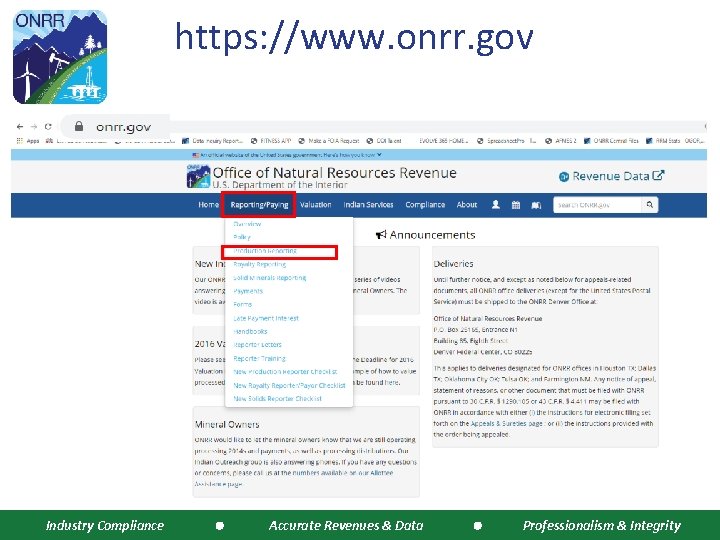Open the Reporting/Paying navigation menu

[x=259, y=205]
